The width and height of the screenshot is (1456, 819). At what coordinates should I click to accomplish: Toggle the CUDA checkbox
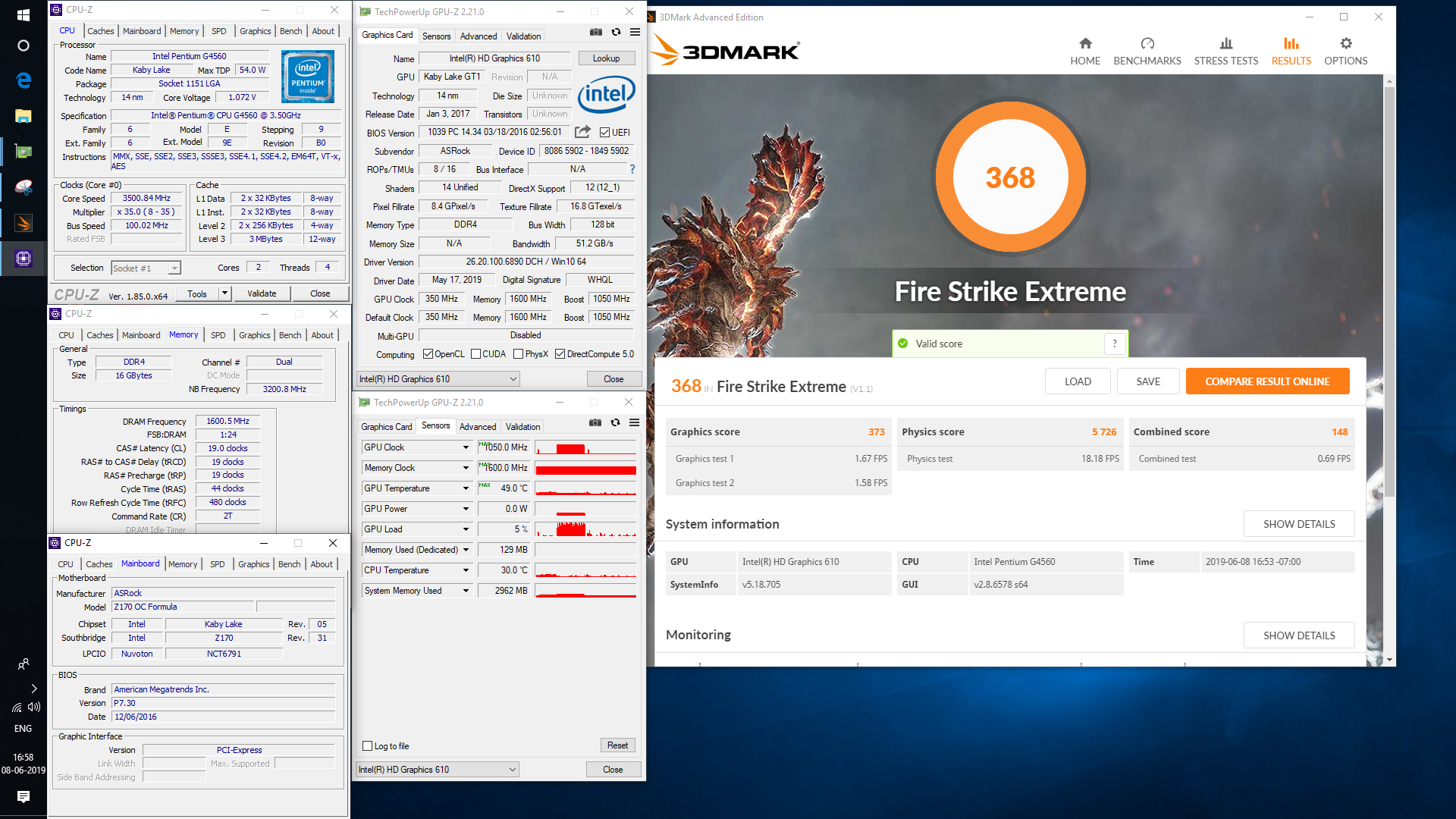(x=475, y=354)
